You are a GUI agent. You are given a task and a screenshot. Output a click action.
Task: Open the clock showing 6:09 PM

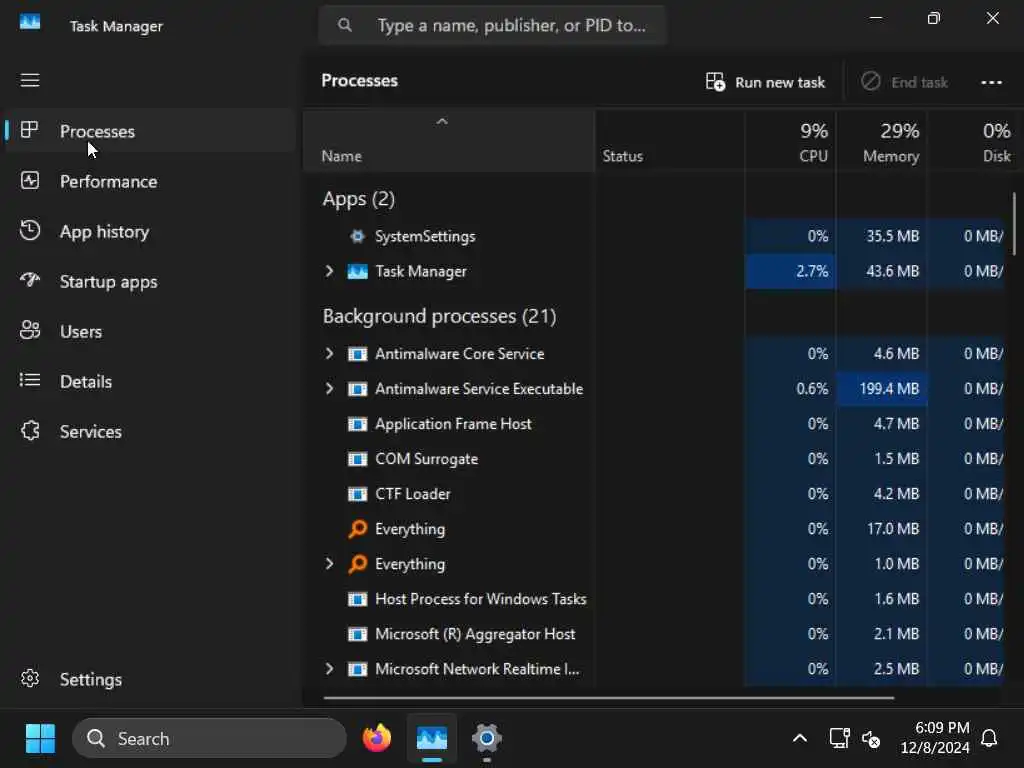click(935, 738)
